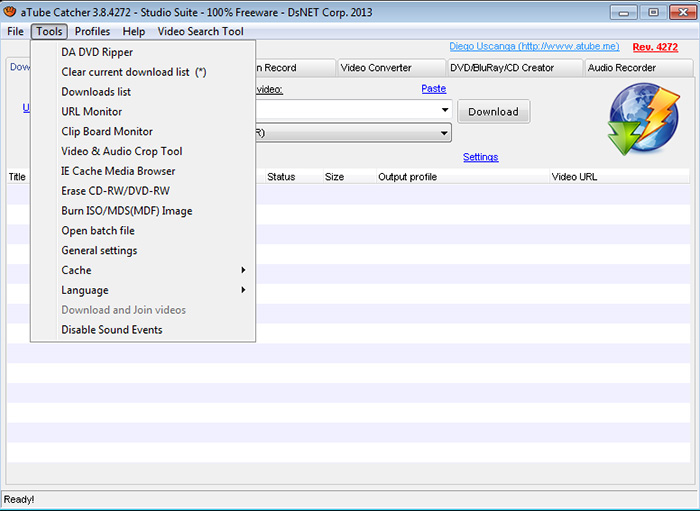Click the aTube Catcher title bar app icon
Viewport: 700px width, 511px height.
click(x=9, y=11)
